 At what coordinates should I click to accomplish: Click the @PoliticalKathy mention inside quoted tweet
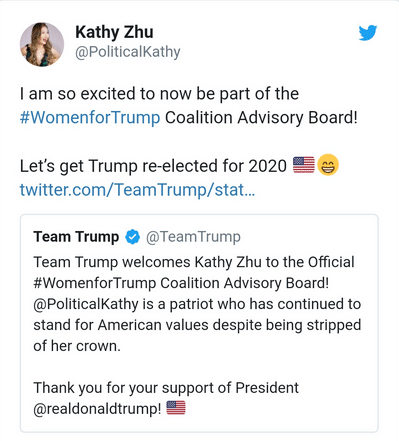coord(86,304)
